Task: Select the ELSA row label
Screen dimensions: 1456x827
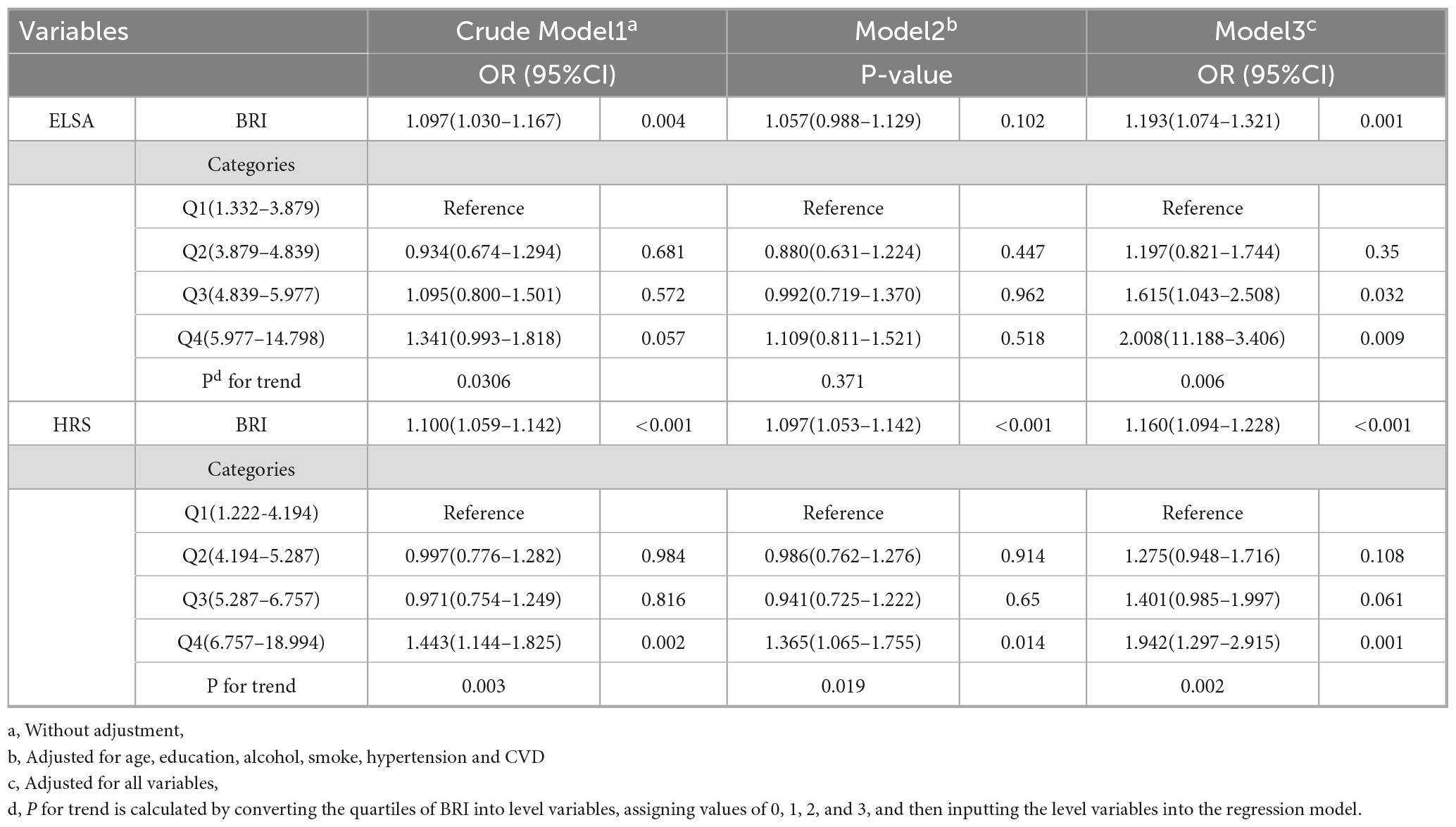Action: tap(72, 120)
